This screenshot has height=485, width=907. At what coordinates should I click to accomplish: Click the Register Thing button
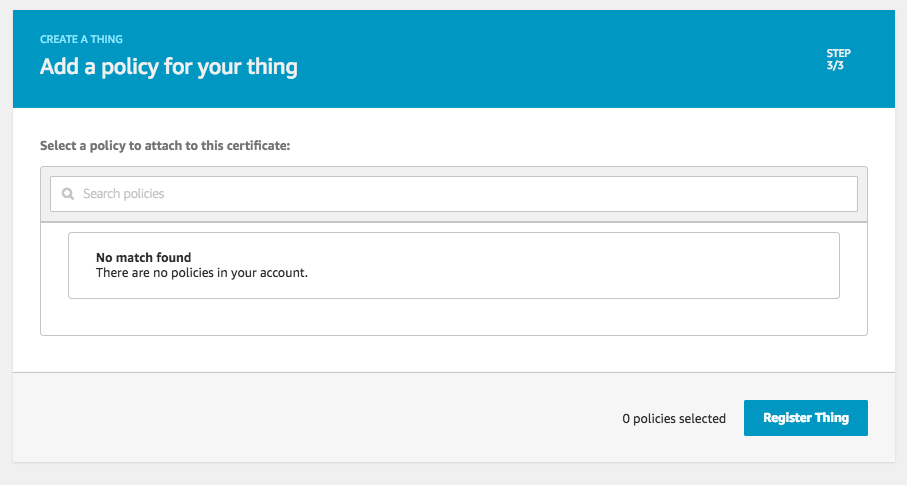click(806, 418)
